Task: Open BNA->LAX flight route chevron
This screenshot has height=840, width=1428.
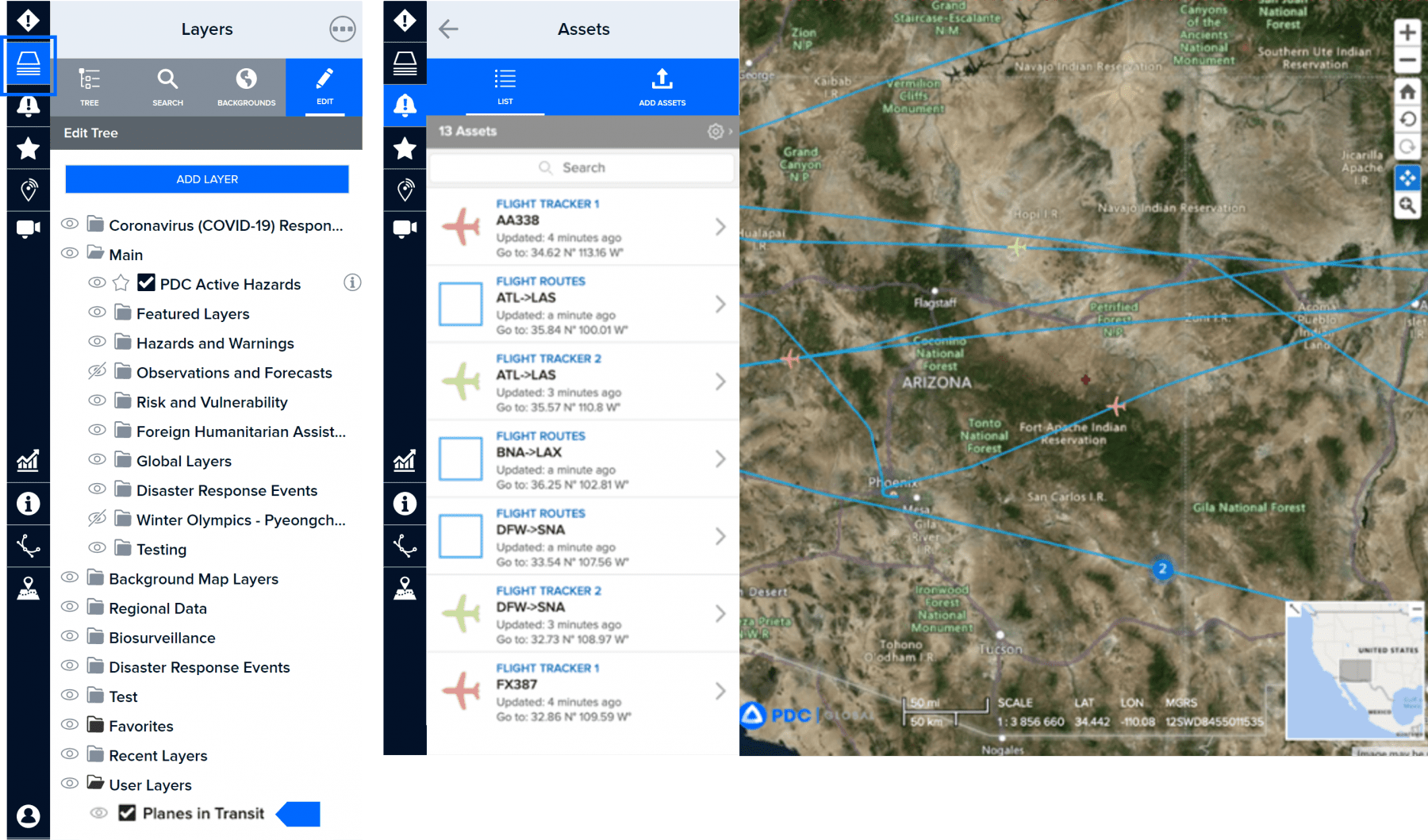Action: [x=720, y=458]
